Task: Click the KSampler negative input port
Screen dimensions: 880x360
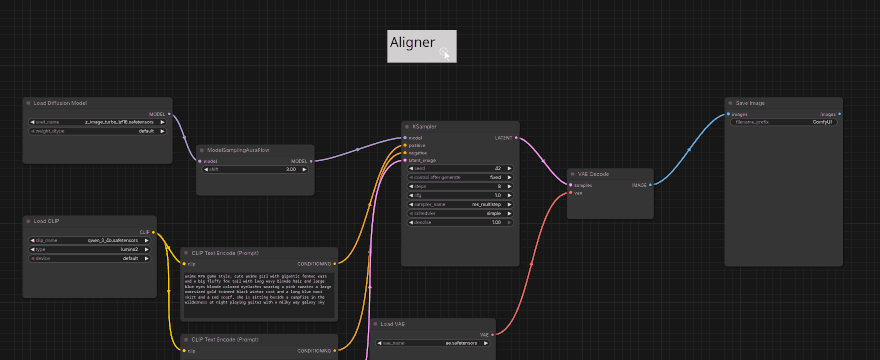Action: [405, 153]
